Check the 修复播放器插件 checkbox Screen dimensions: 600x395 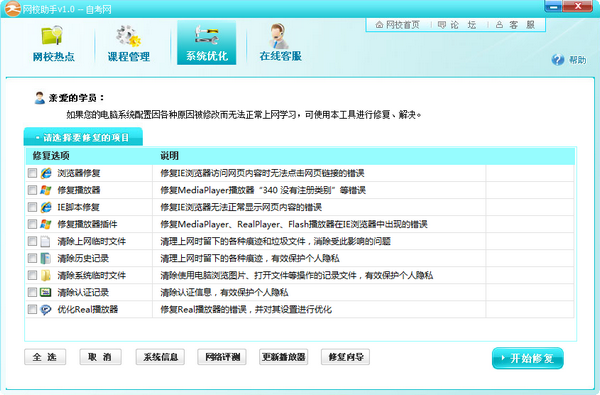33,224
